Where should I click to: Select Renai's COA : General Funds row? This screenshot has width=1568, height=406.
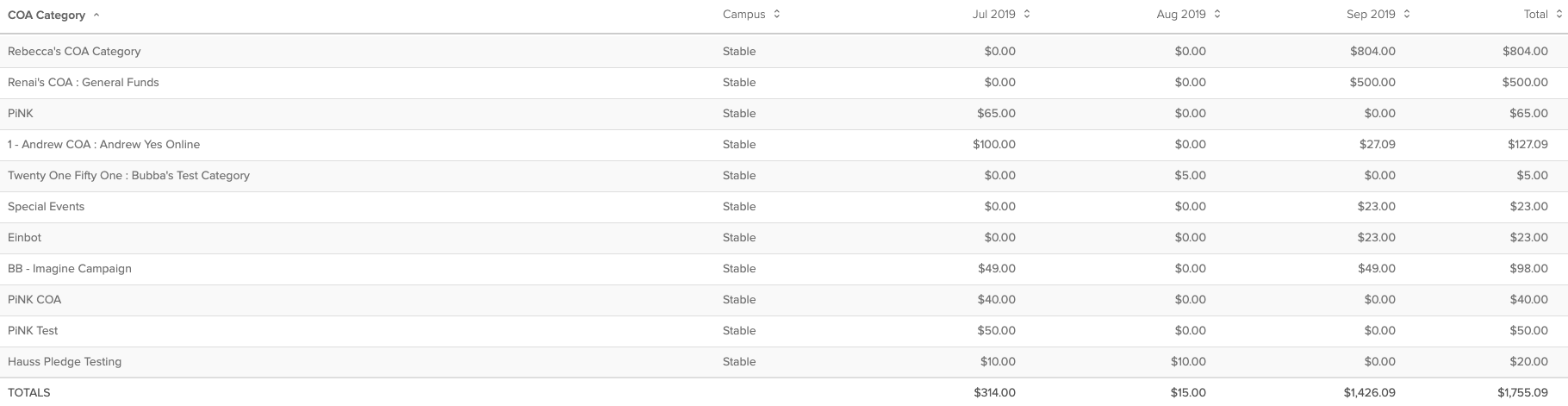(x=84, y=83)
